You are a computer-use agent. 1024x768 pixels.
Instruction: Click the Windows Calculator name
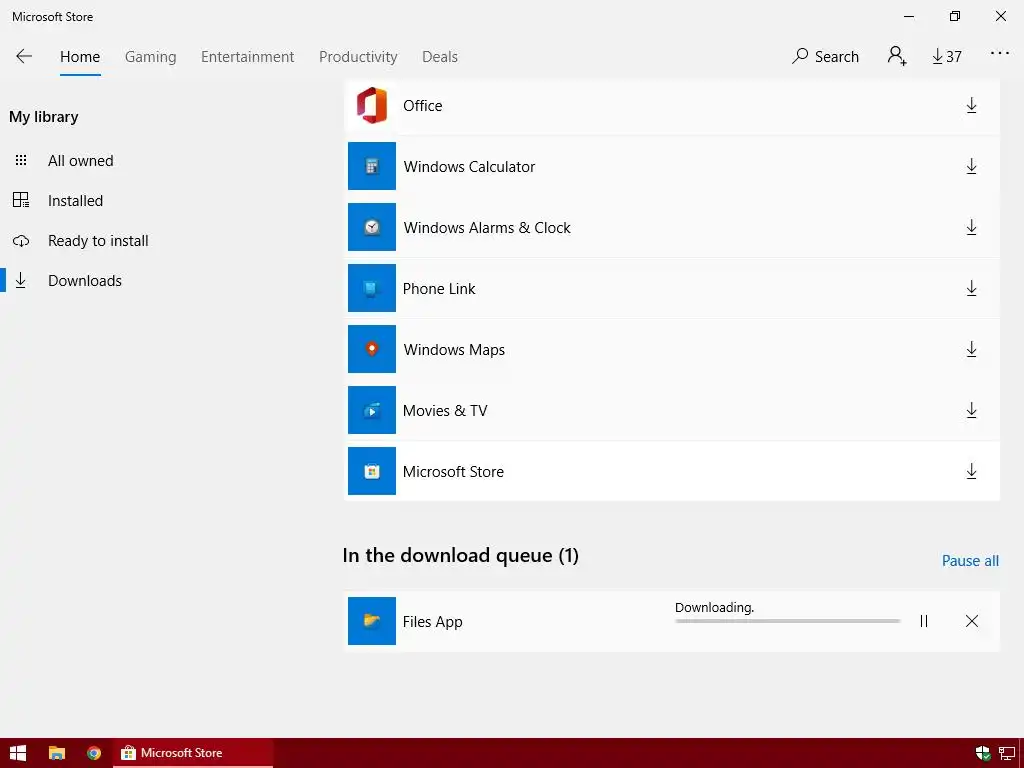[469, 167]
